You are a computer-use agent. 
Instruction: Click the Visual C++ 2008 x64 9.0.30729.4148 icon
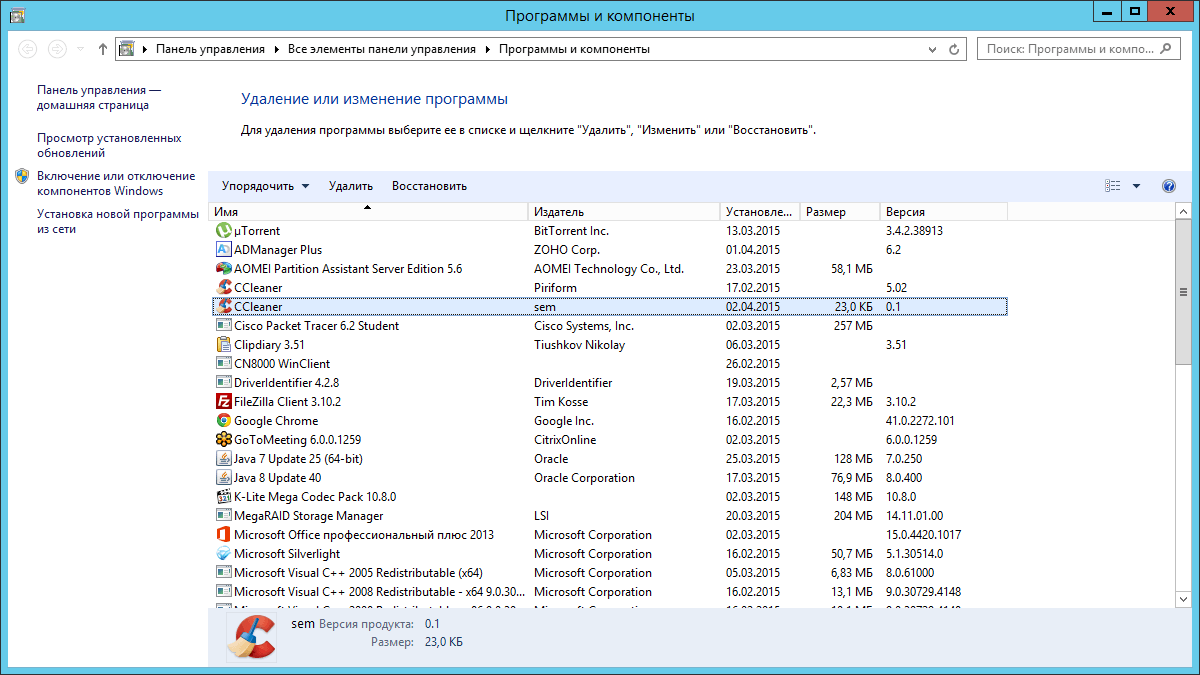coord(224,592)
